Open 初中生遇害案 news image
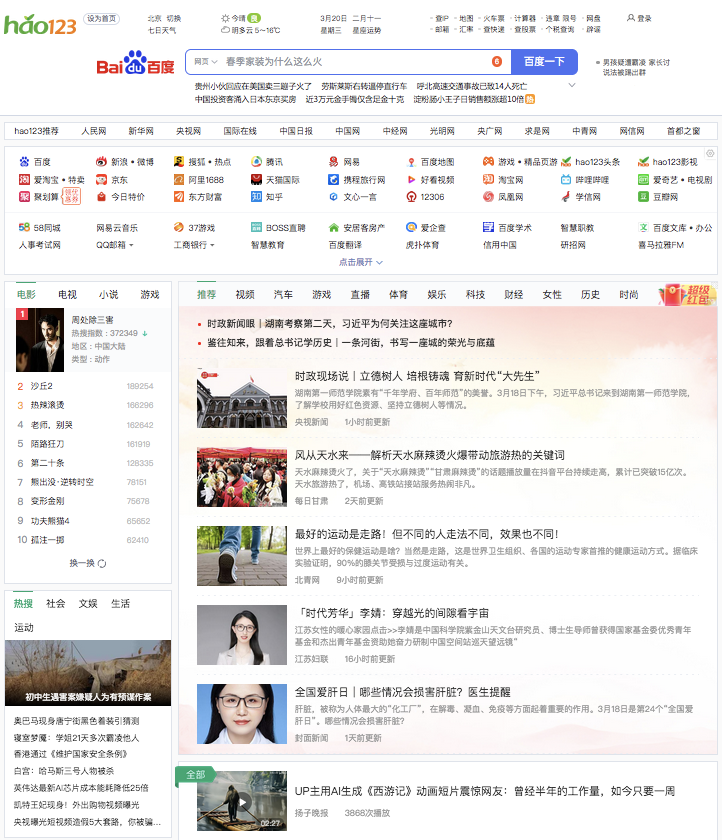 88,673
